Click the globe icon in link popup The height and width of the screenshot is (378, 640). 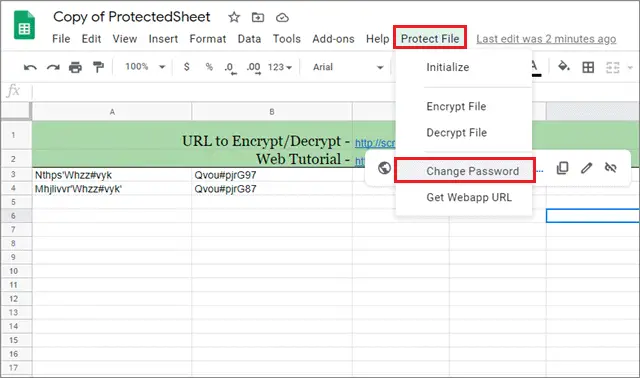[384, 168]
